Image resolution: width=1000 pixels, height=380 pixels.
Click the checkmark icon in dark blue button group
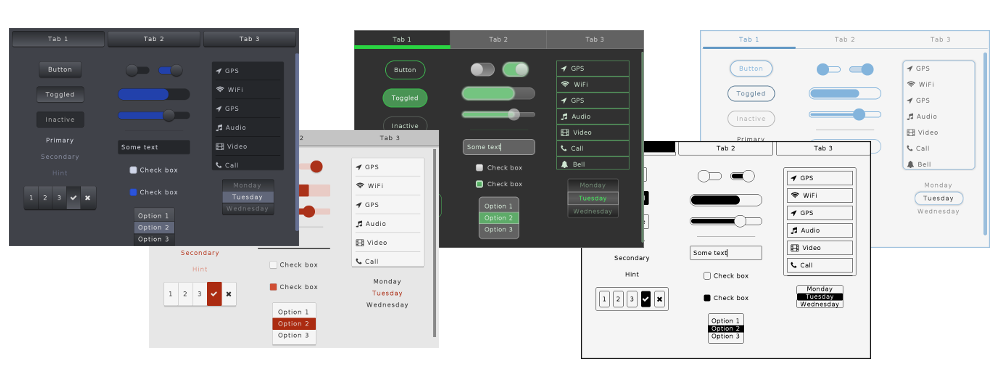click(x=73, y=198)
